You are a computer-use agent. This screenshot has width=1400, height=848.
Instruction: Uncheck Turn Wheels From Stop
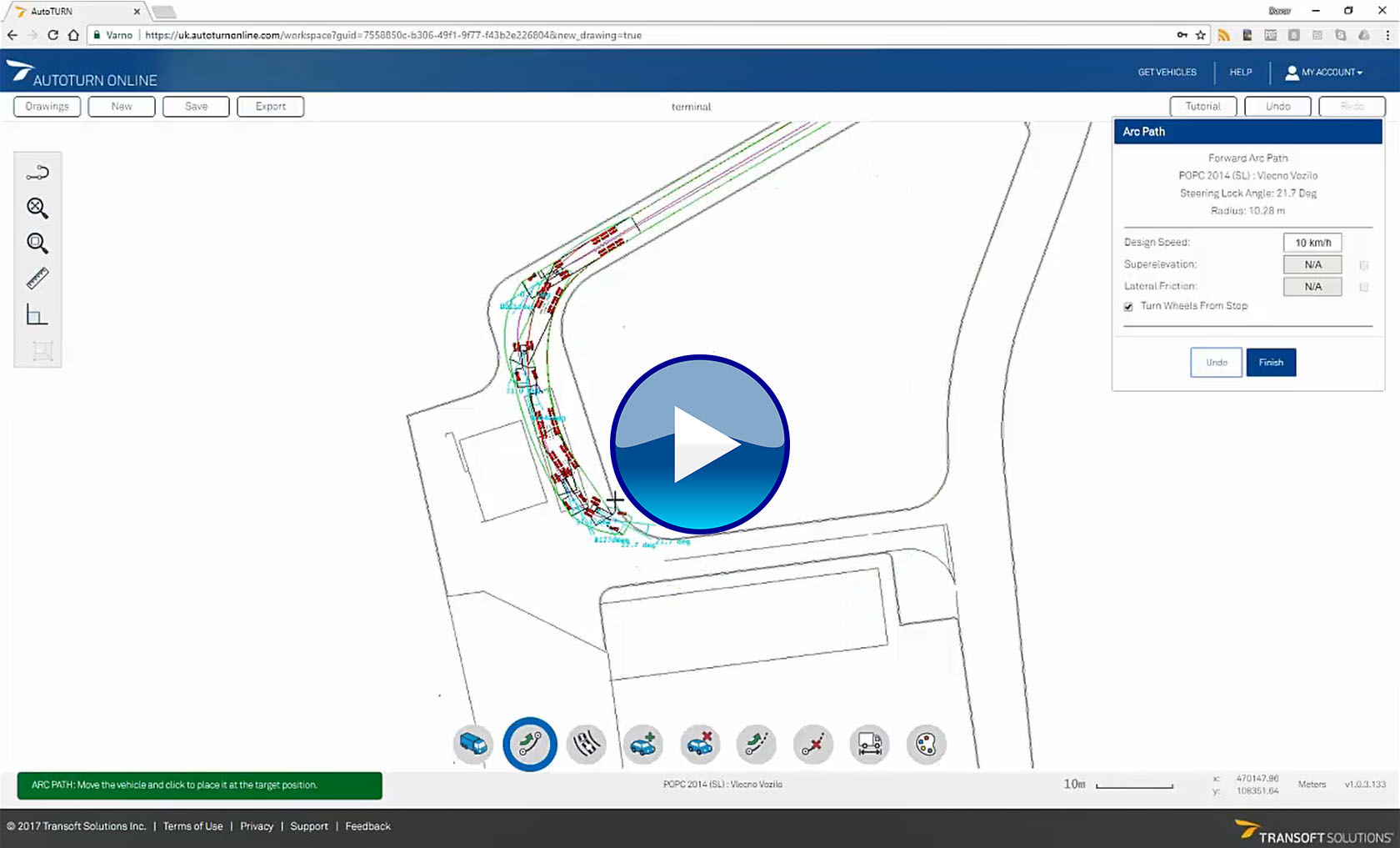(1128, 307)
